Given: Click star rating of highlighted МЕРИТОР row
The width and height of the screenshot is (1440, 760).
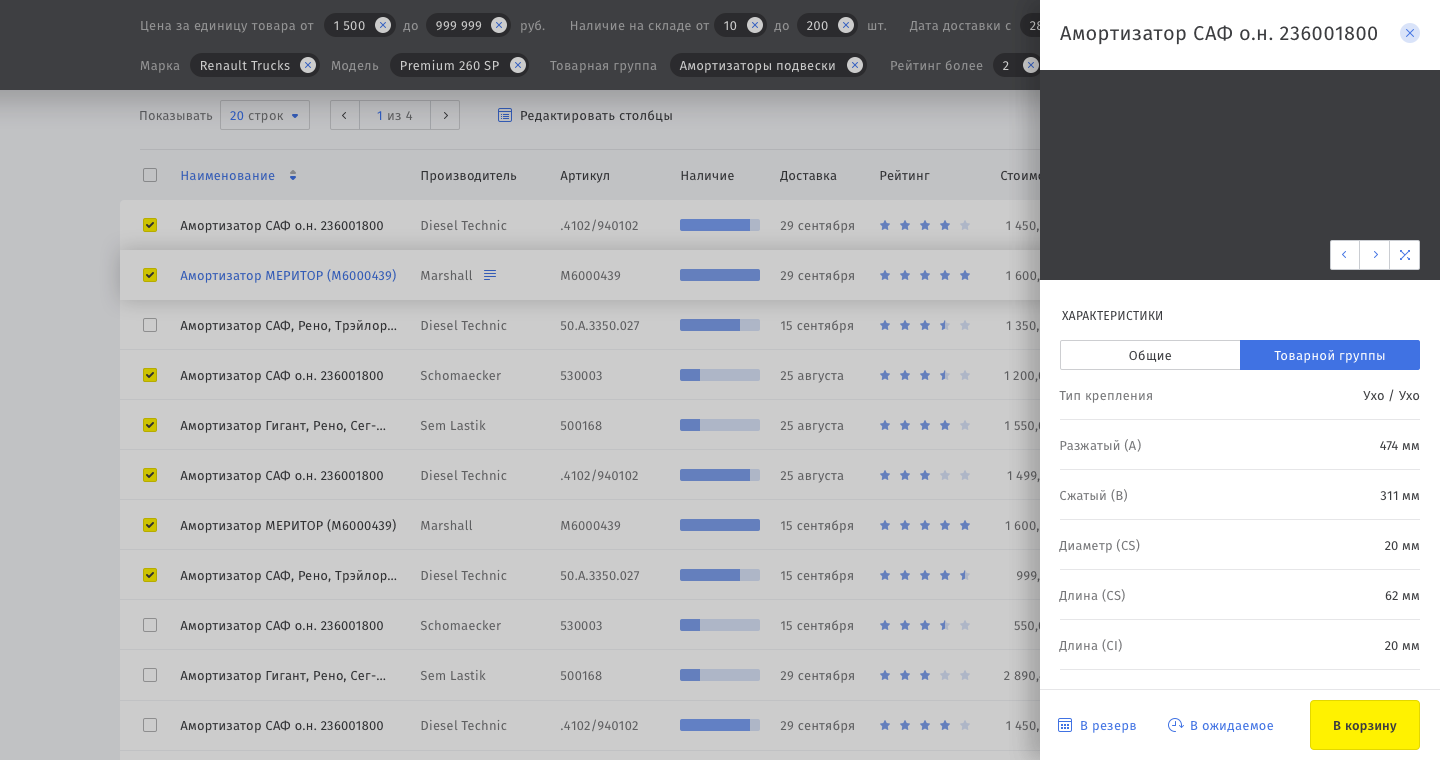Looking at the screenshot, I should pyautogui.click(x=925, y=275).
